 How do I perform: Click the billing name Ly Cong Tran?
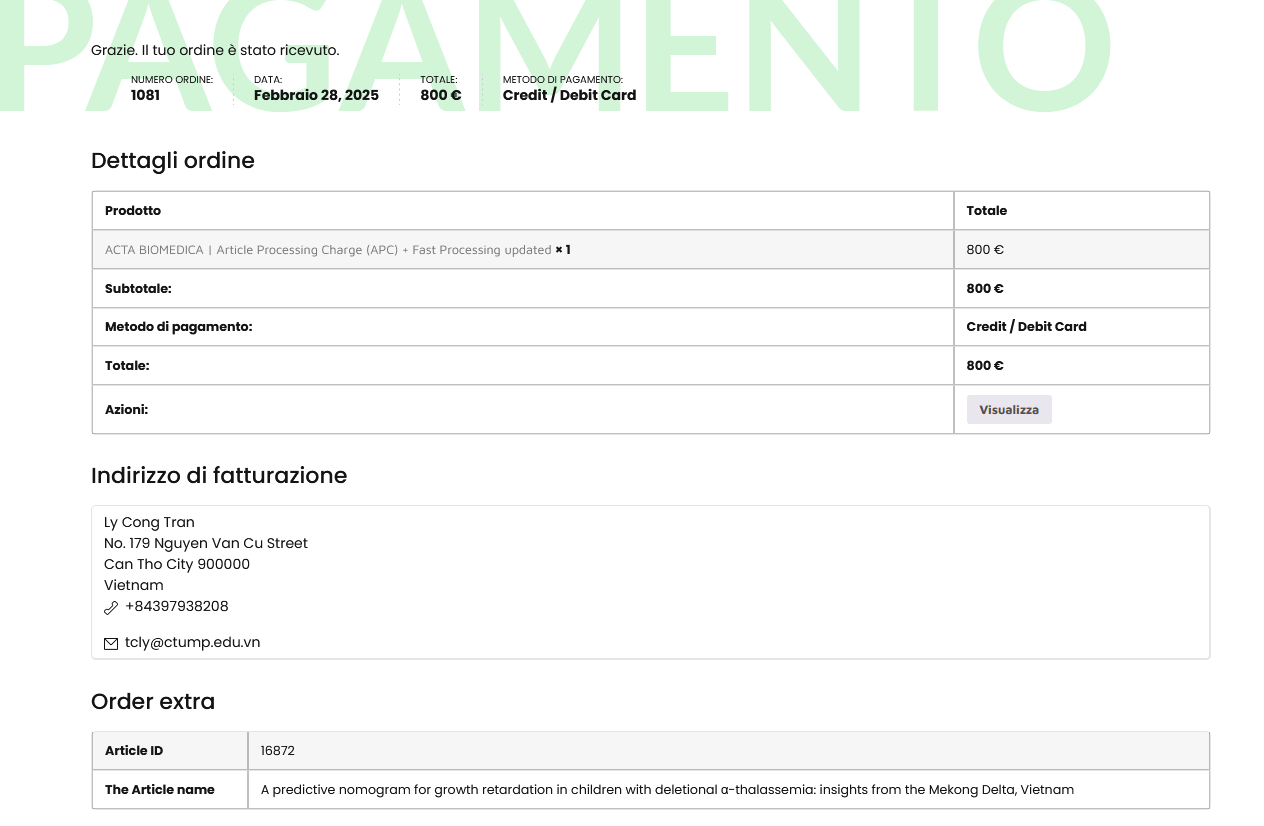[x=149, y=523]
